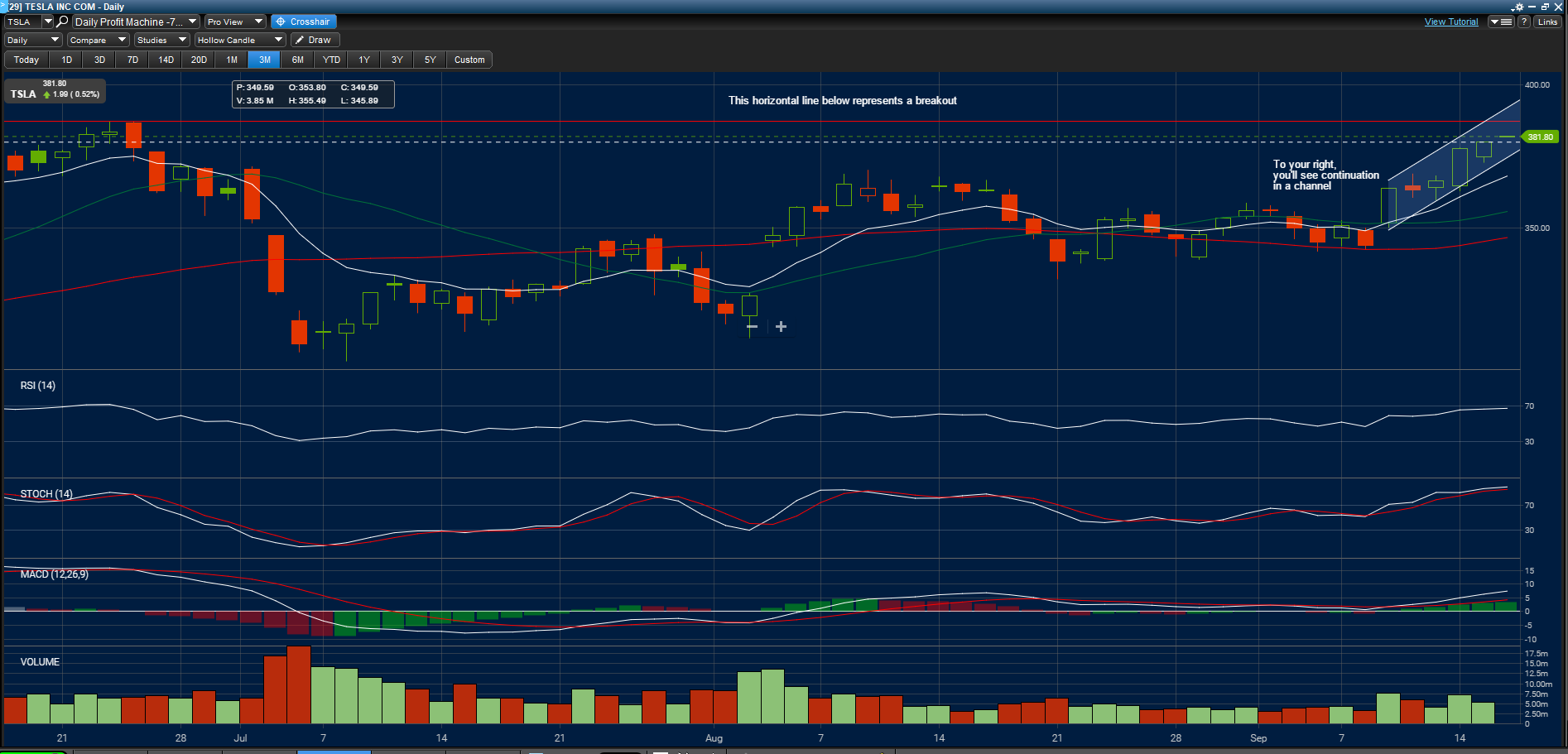This screenshot has height=754, width=1568.
Task: Open the Daily Profit Machine template dropdown
Action: pos(136,22)
